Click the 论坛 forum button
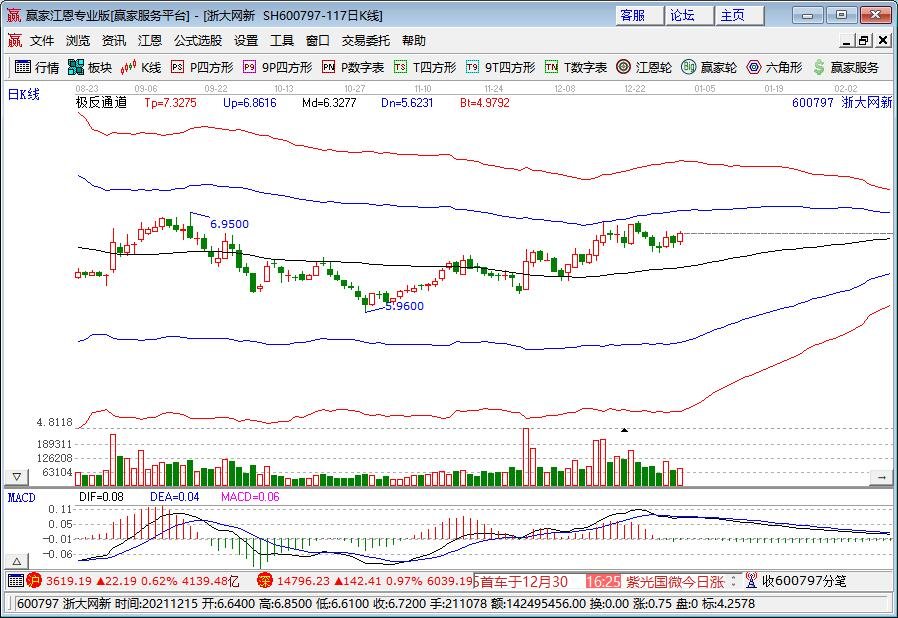898x618 pixels. tap(690, 15)
